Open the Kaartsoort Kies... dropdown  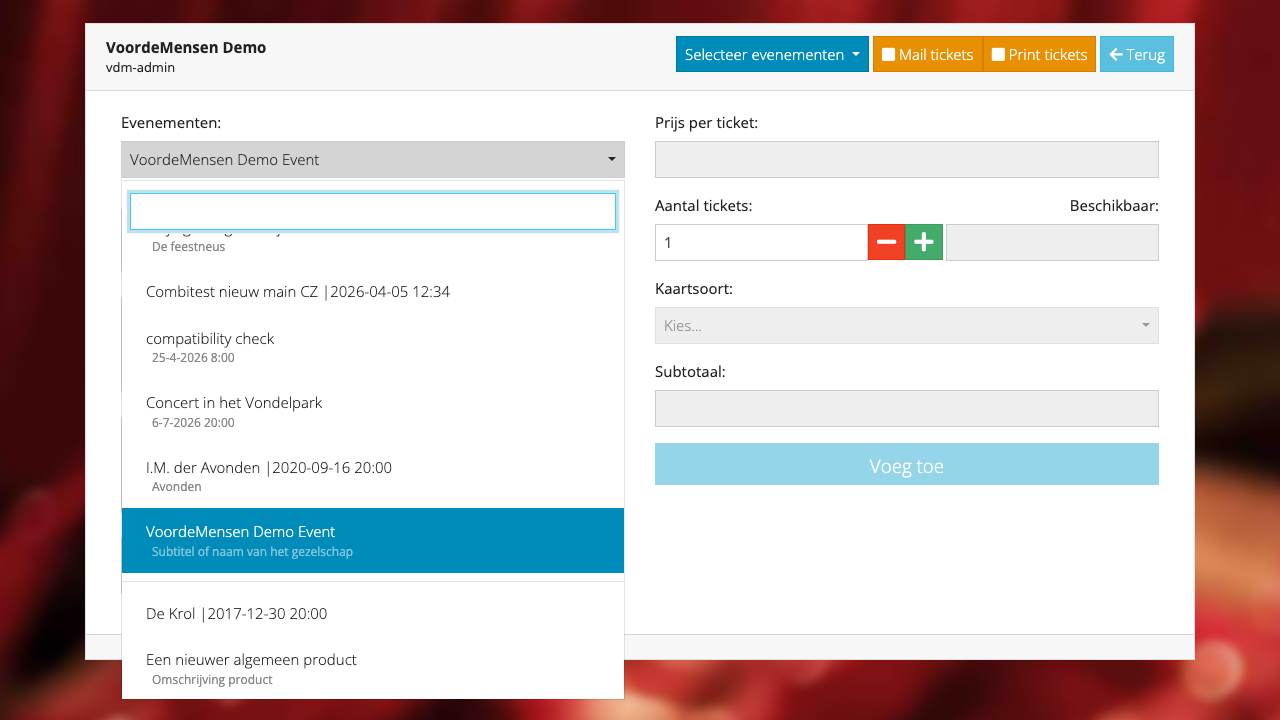point(906,325)
